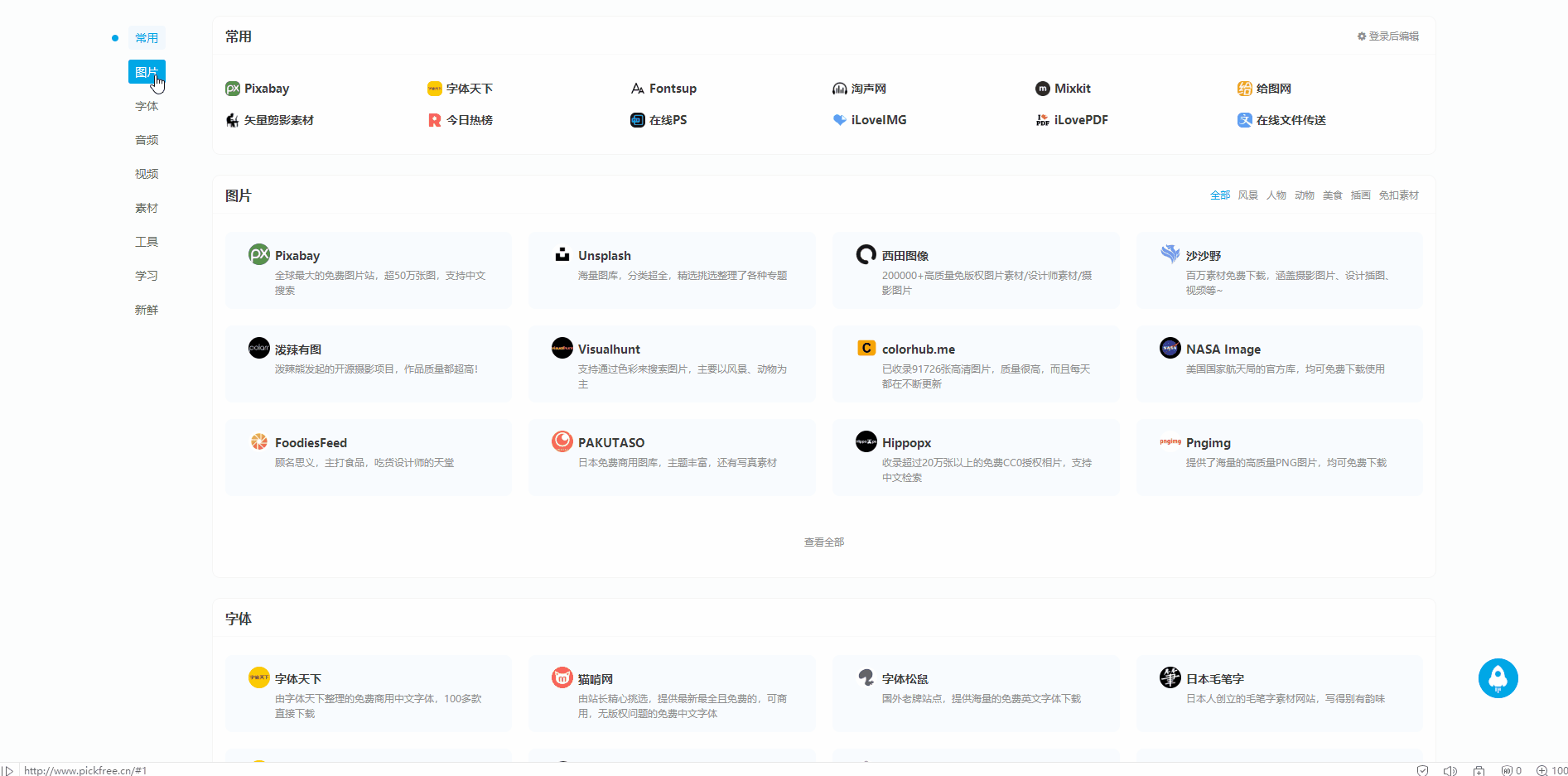
Task: Click the gear icon beside 登录后编辑
Action: tap(1360, 36)
